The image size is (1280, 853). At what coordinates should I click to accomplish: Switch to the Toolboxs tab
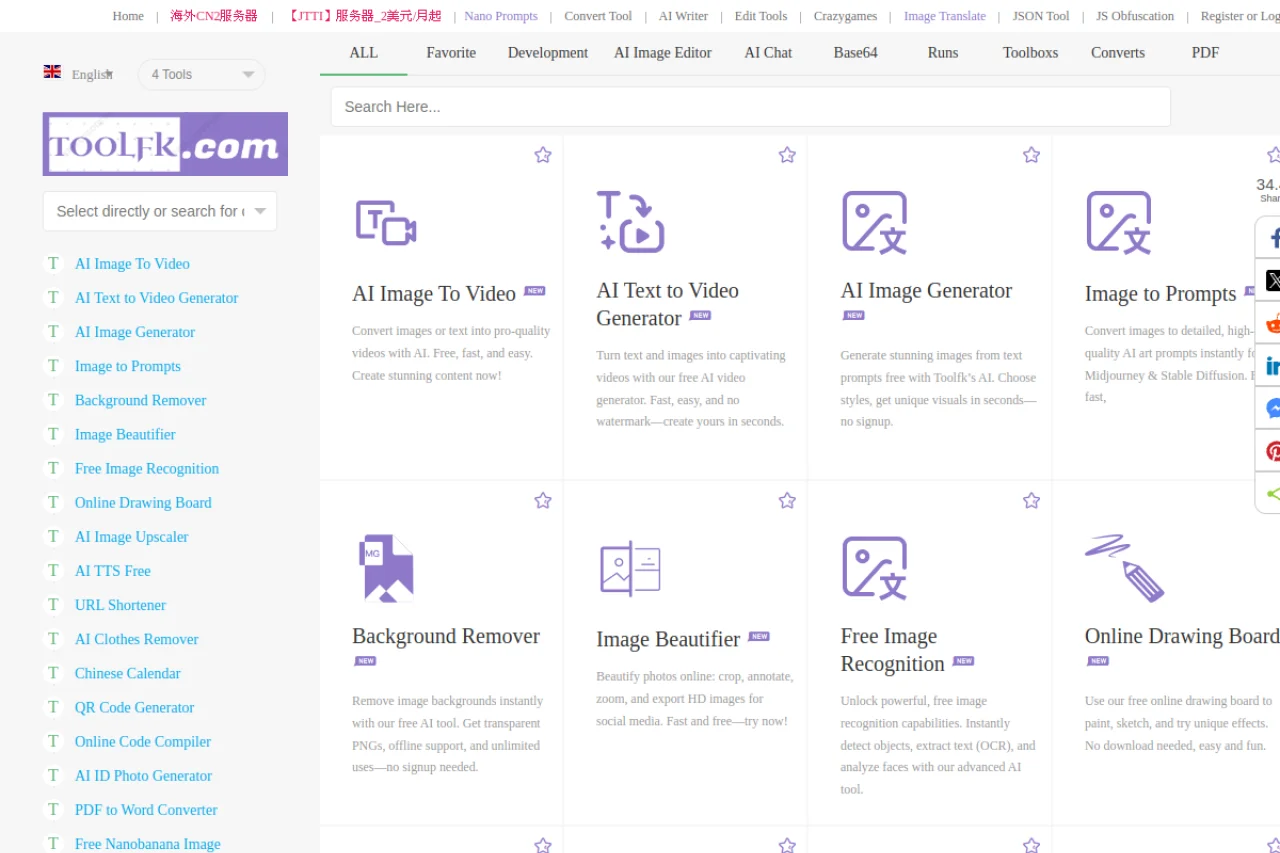pos(1031,53)
